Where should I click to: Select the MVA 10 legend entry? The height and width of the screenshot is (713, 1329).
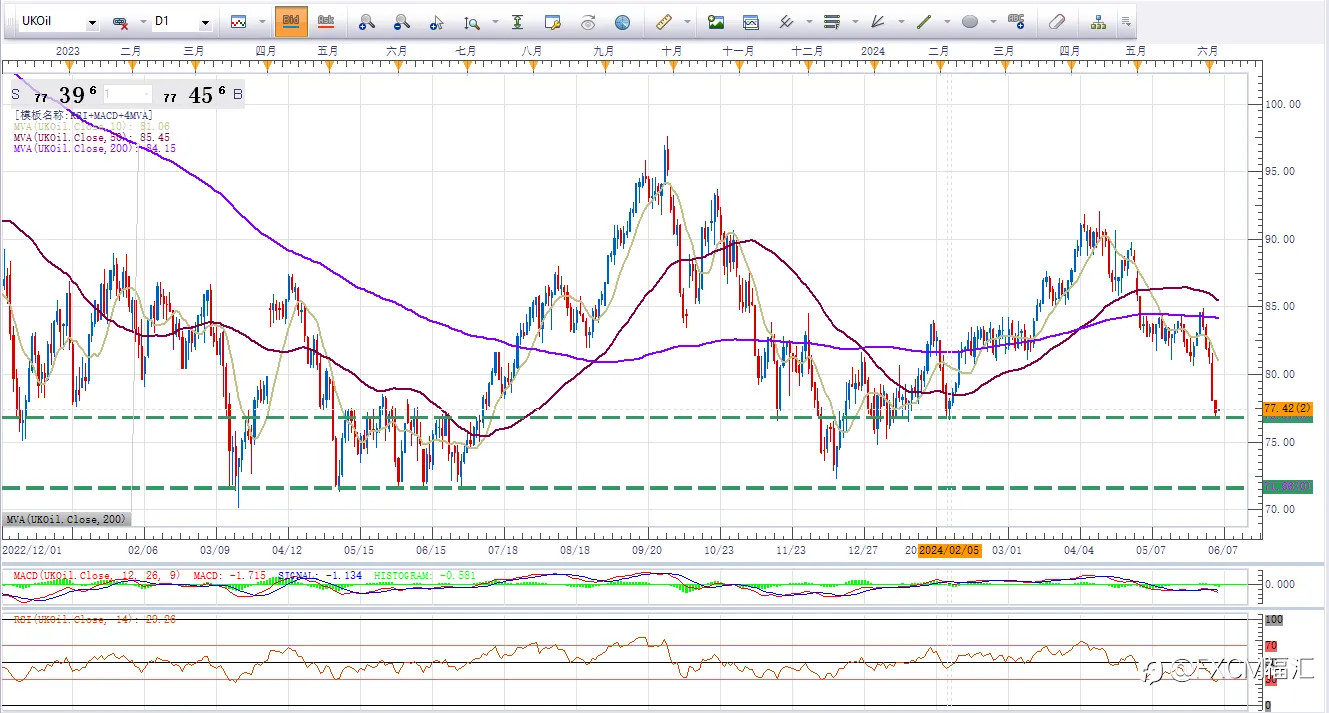point(92,126)
